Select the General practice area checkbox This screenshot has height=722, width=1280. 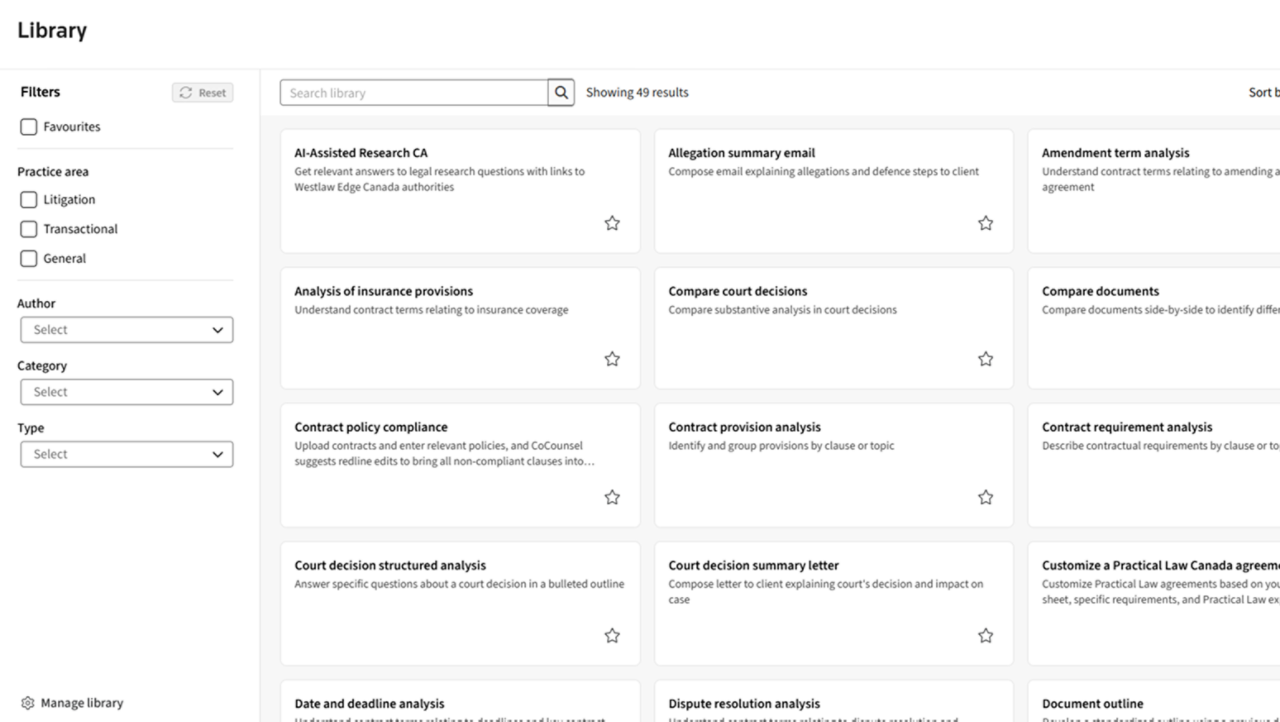[x=29, y=258]
